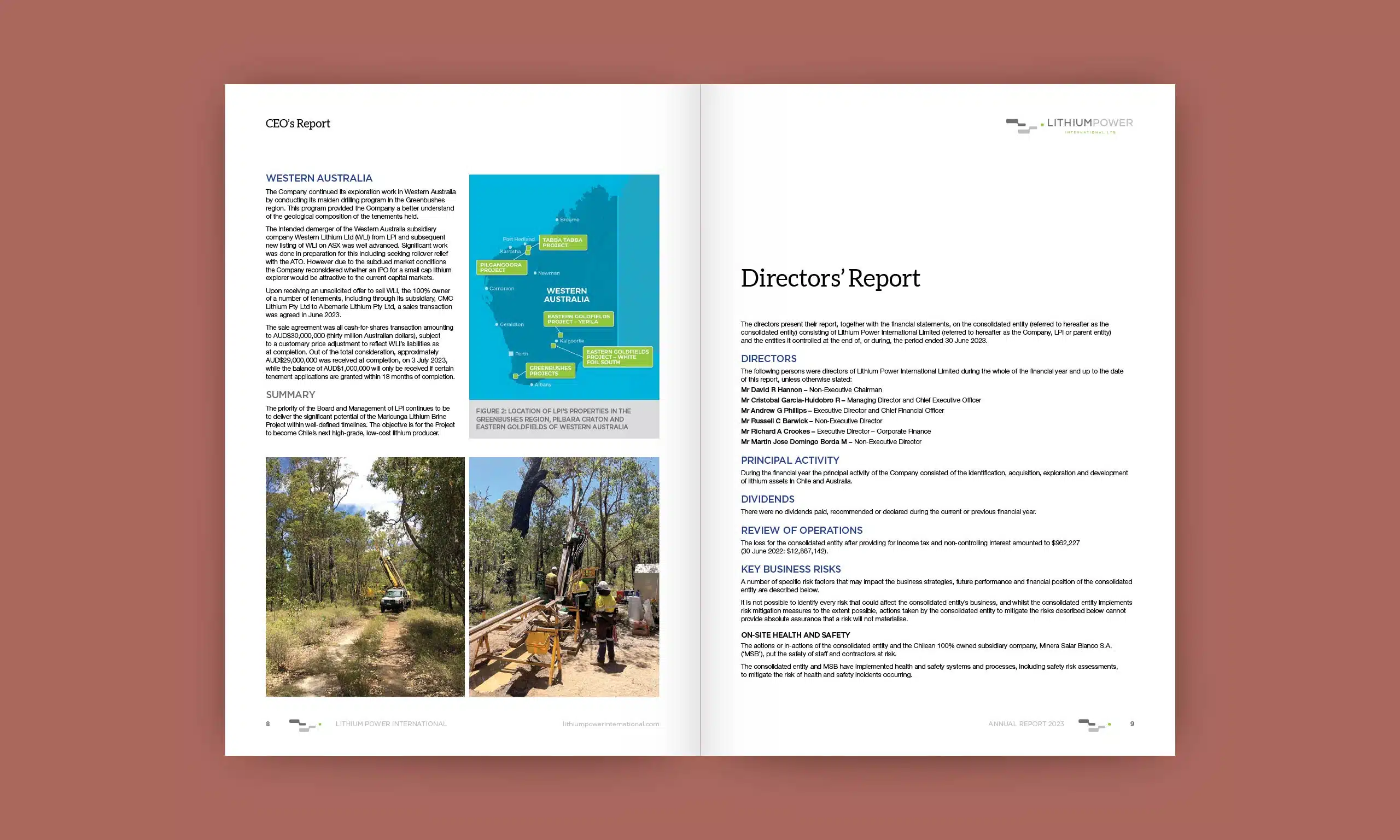1400x840 pixels.
Task: Click the Greenbushes Projects map label
Action: coord(550,371)
